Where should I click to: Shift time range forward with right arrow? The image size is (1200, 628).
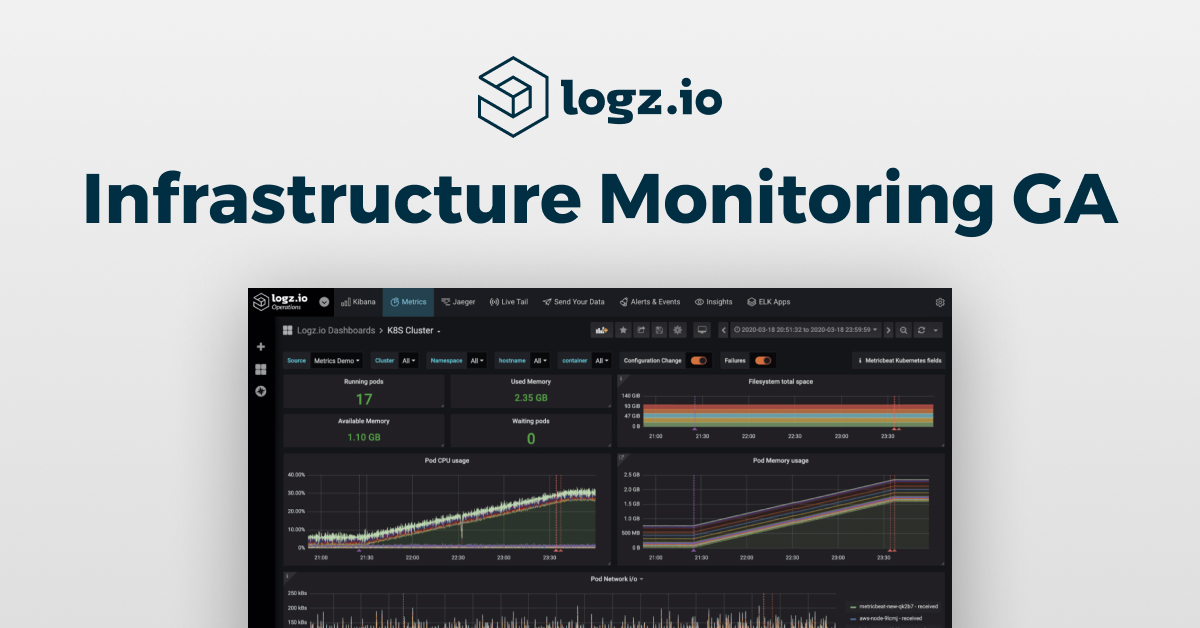tap(888, 330)
